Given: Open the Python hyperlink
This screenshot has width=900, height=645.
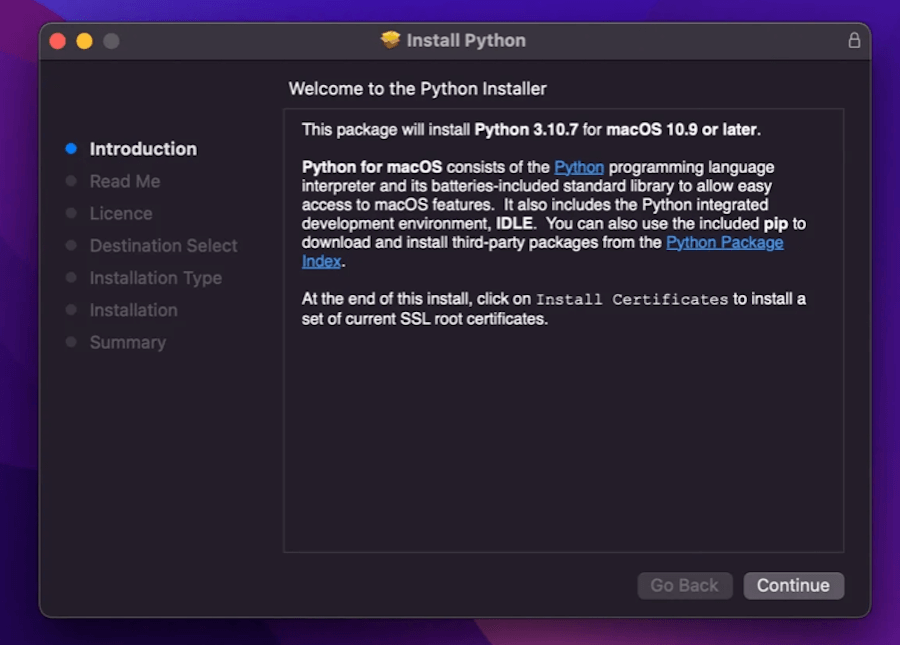Looking at the screenshot, I should pos(579,167).
